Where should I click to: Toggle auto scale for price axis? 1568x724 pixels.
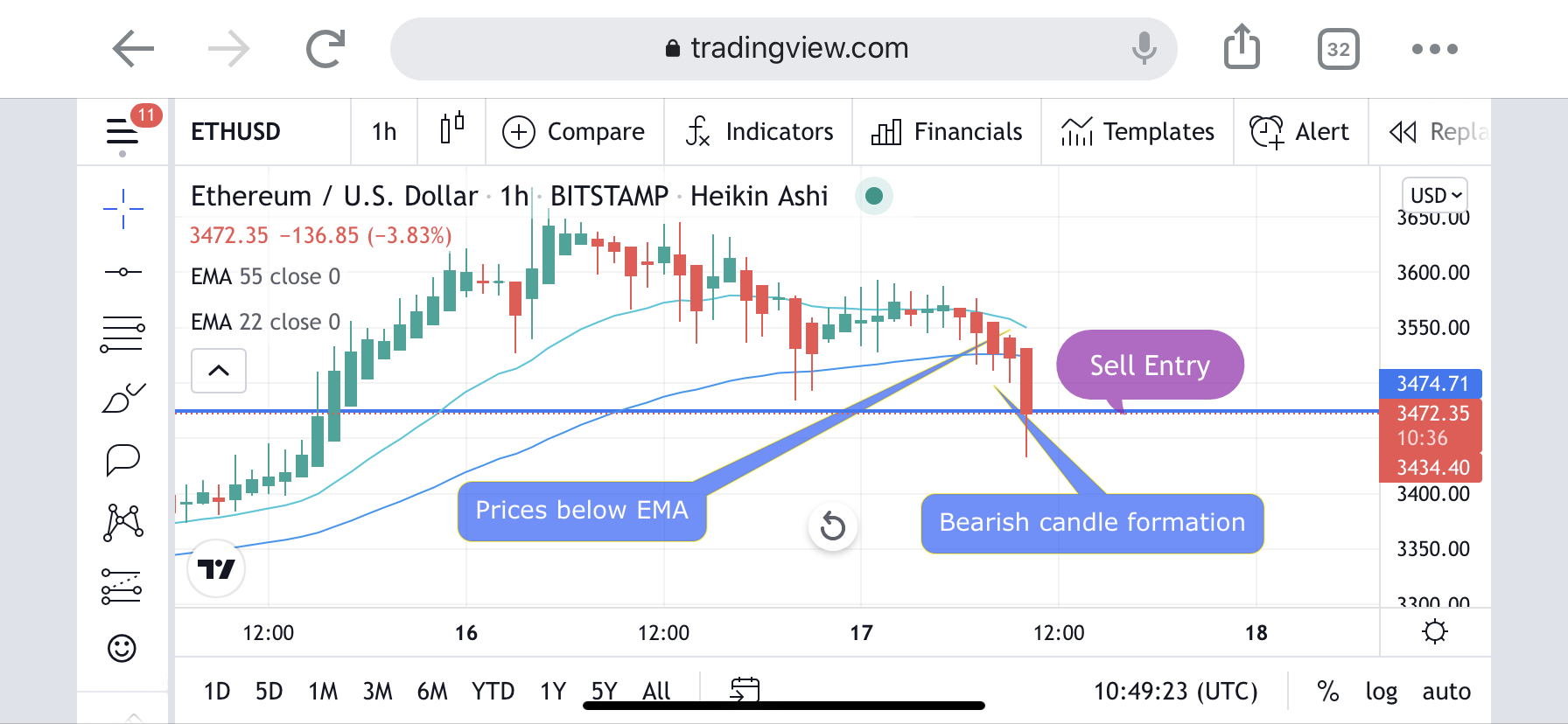click(x=1445, y=692)
